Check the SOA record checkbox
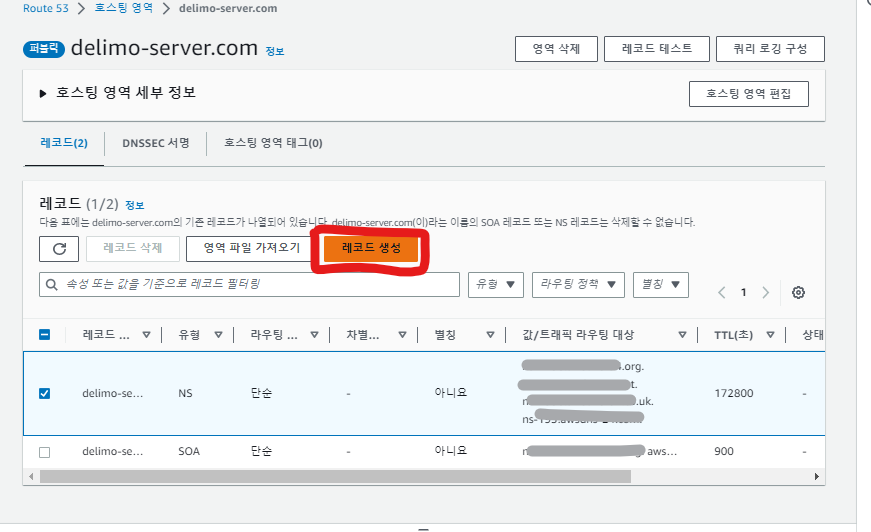 [x=44, y=452]
